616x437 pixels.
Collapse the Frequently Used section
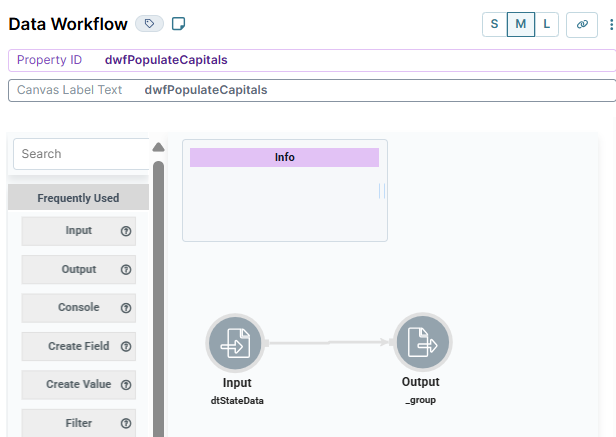(x=78, y=197)
